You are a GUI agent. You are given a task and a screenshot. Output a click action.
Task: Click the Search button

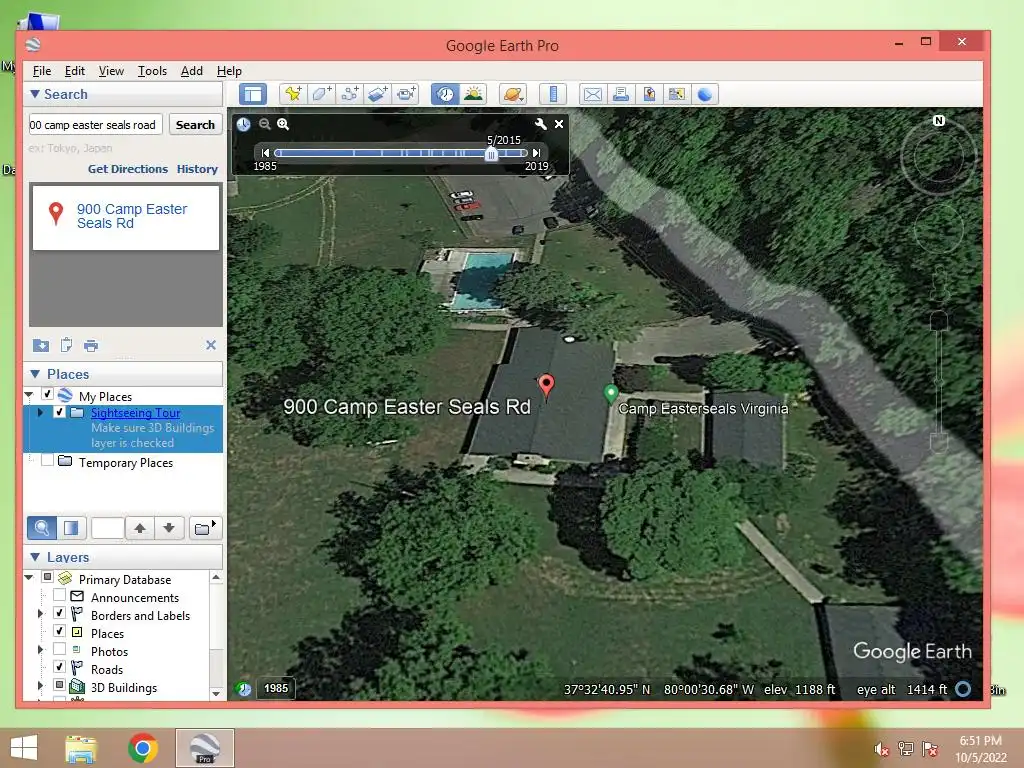tap(195, 125)
